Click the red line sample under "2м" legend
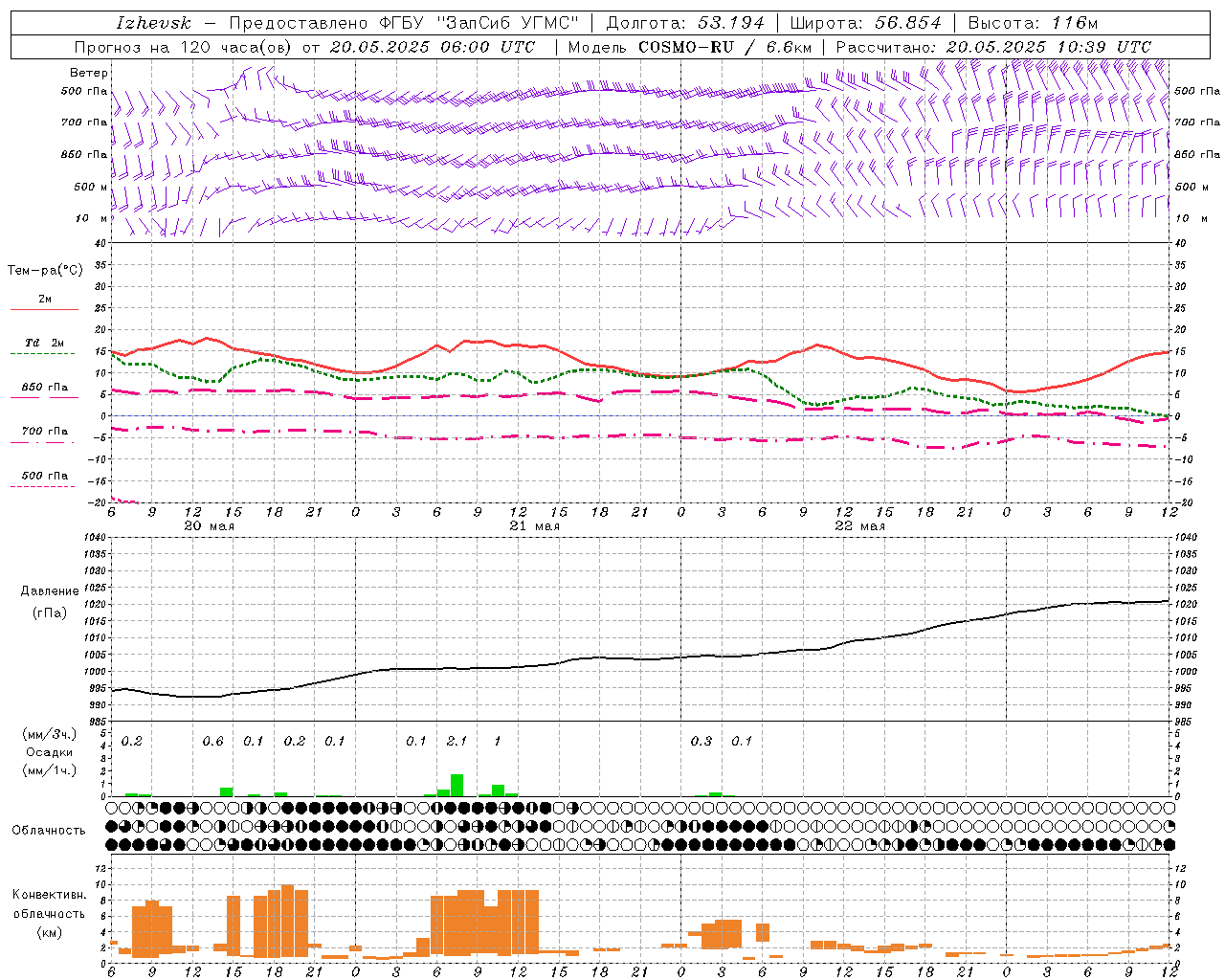1225x980 pixels. (44, 309)
